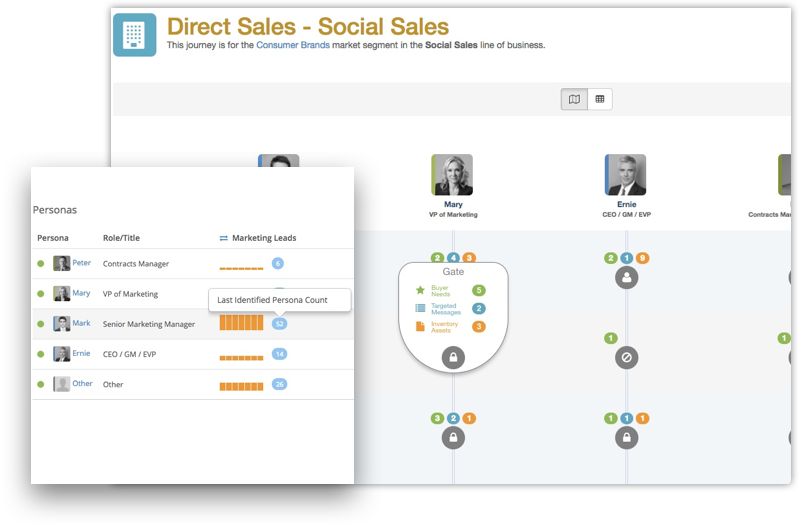Screen dimensions: 799x527
Task: Click the Inventory Assets document icon
Action: click(420, 326)
